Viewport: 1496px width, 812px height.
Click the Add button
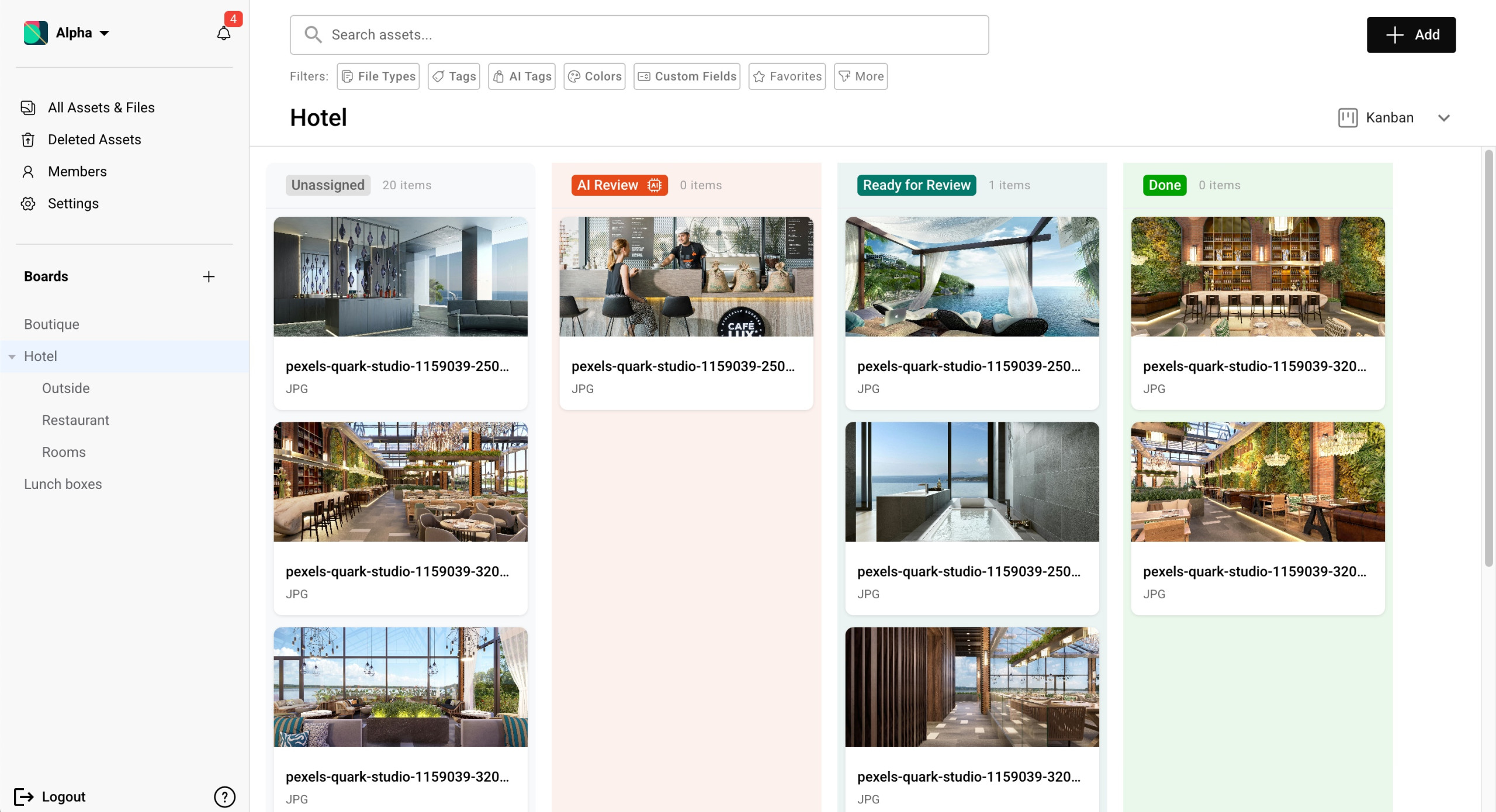(x=1411, y=35)
